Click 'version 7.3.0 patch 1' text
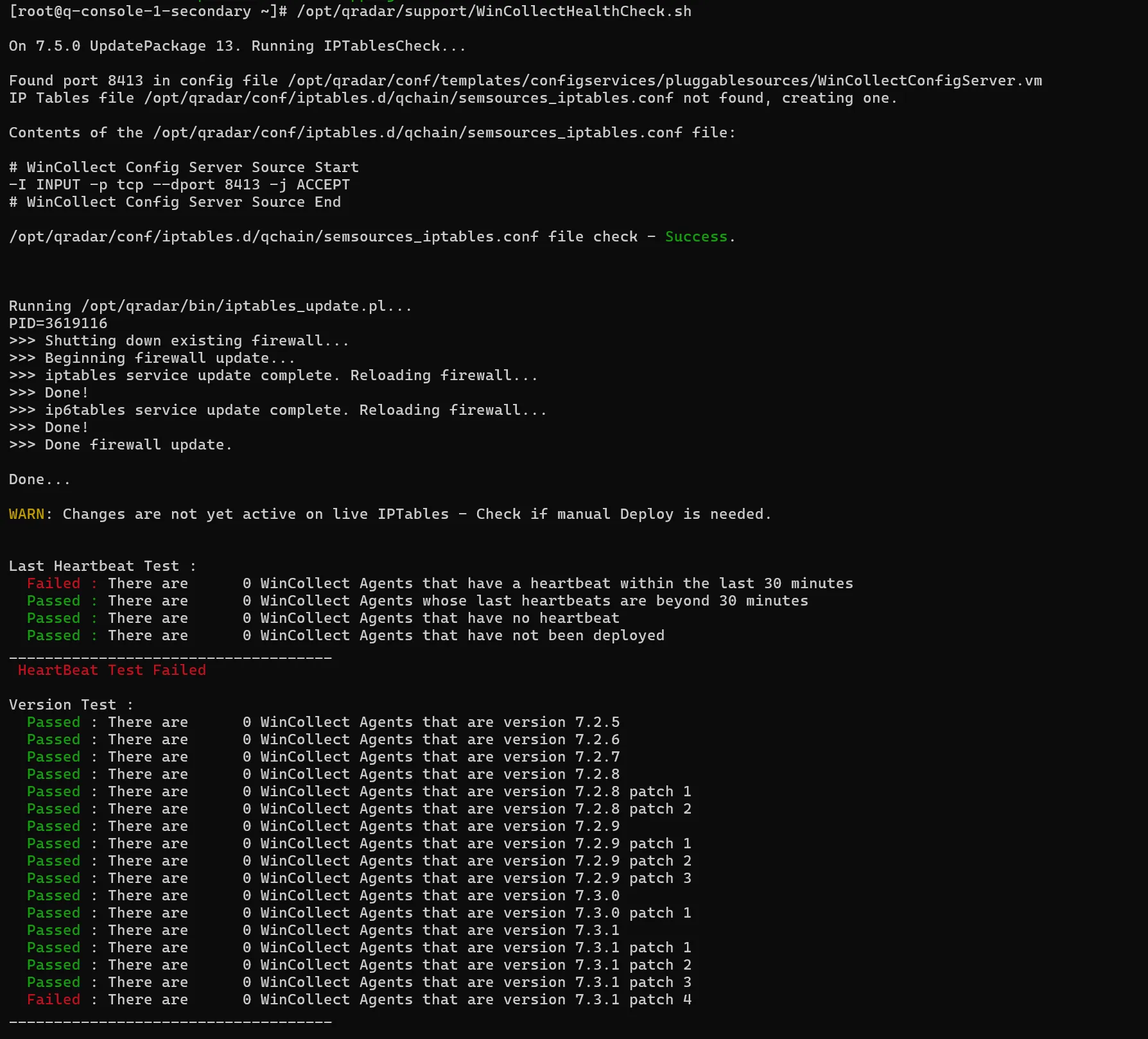The height and width of the screenshot is (1039, 1148). 598,913
